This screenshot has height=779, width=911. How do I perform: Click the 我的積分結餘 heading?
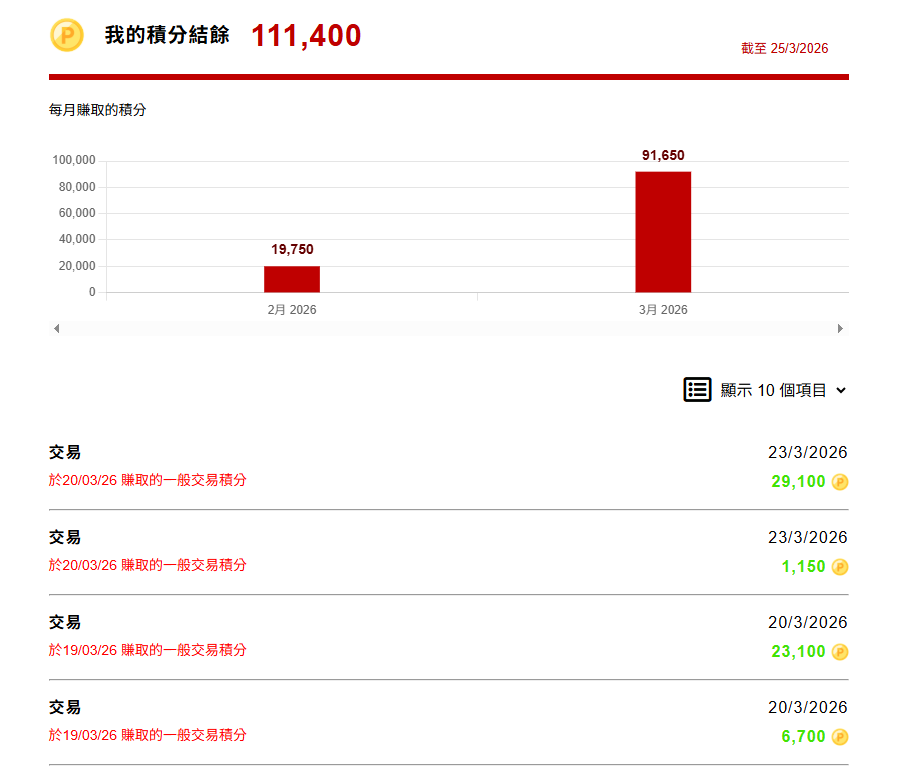point(167,35)
